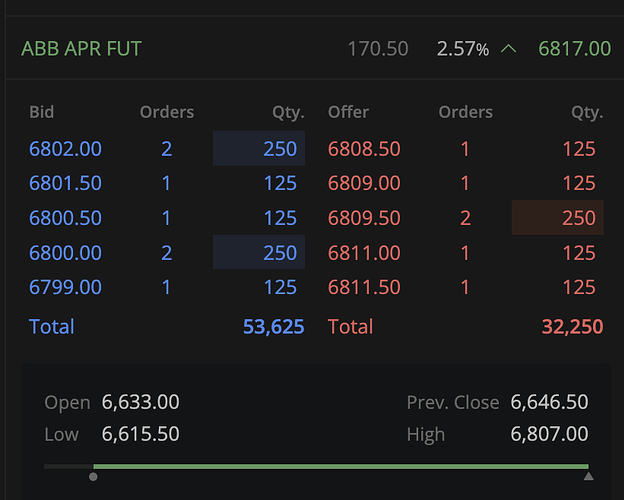This screenshot has height=500, width=624.
Task: Select offer price 6808.50
Action: click(x=364, y=149)
